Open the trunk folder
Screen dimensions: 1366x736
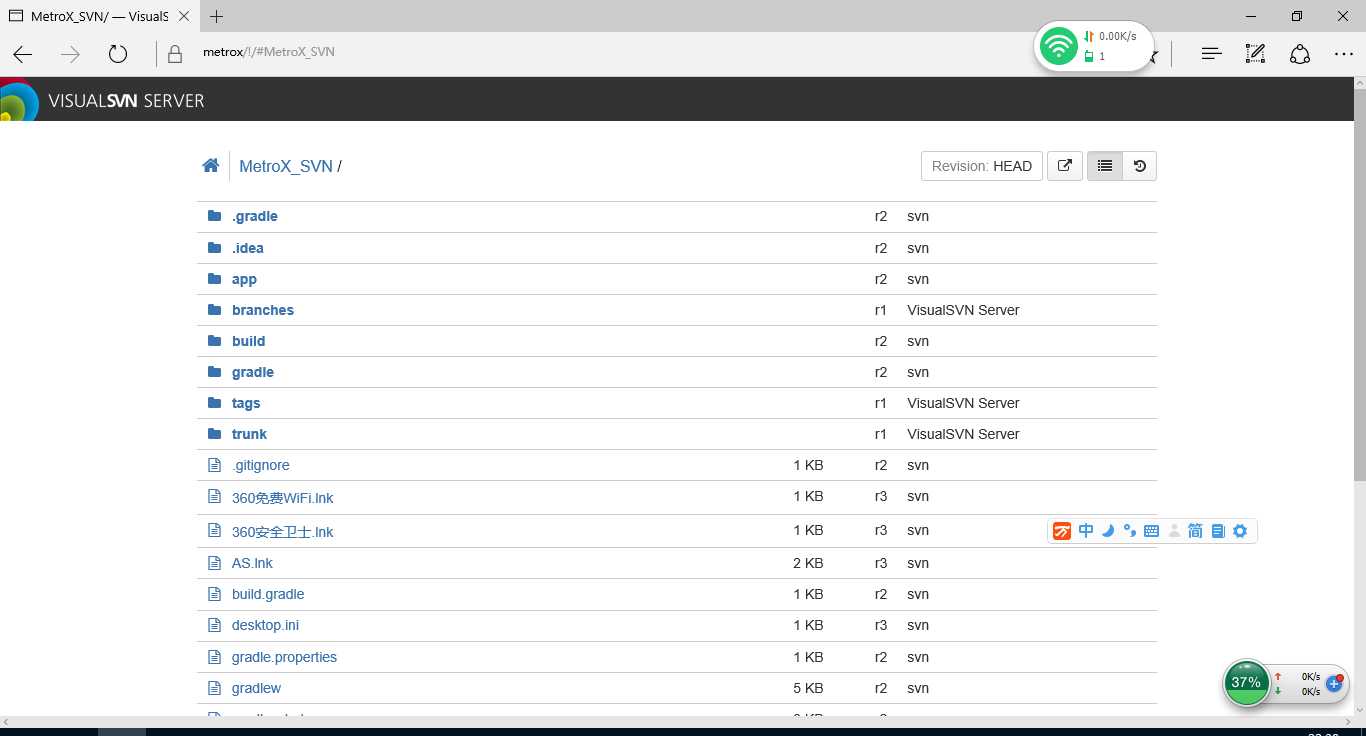(249, 434)
